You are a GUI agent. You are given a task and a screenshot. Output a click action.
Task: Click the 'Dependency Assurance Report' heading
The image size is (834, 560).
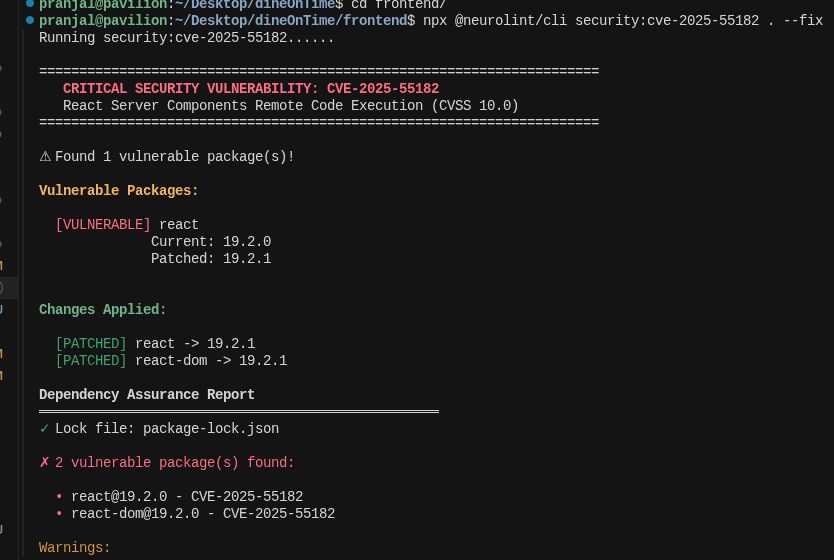[x=147, y=395]
